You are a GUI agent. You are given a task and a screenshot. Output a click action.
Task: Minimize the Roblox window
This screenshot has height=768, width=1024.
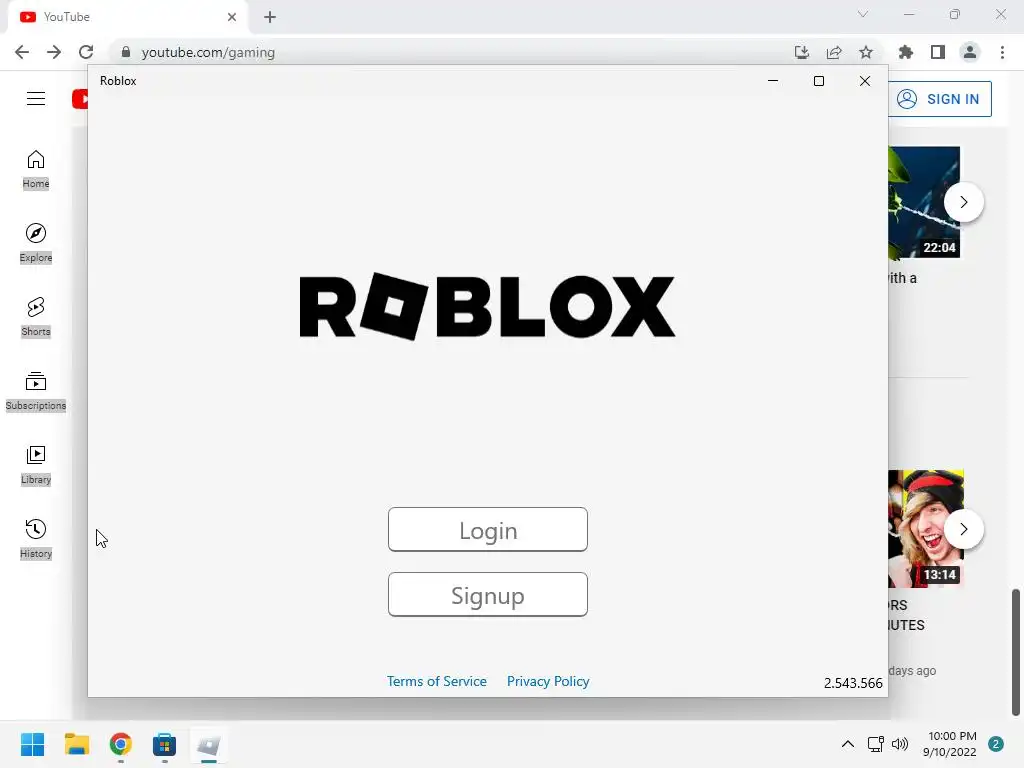pyautogui.click(x=773, y=81)
